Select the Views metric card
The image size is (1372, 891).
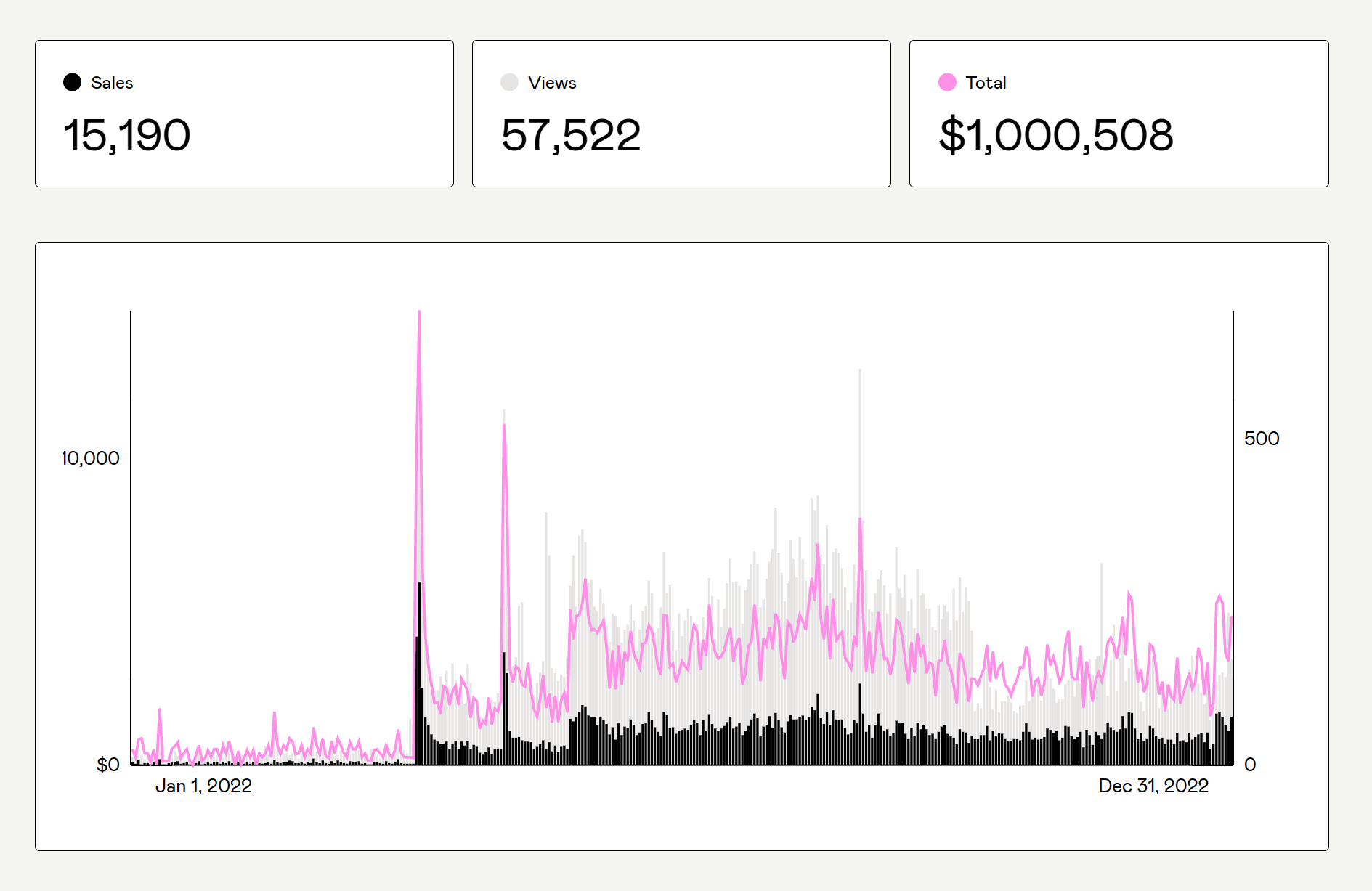click(x=681, y=113)
